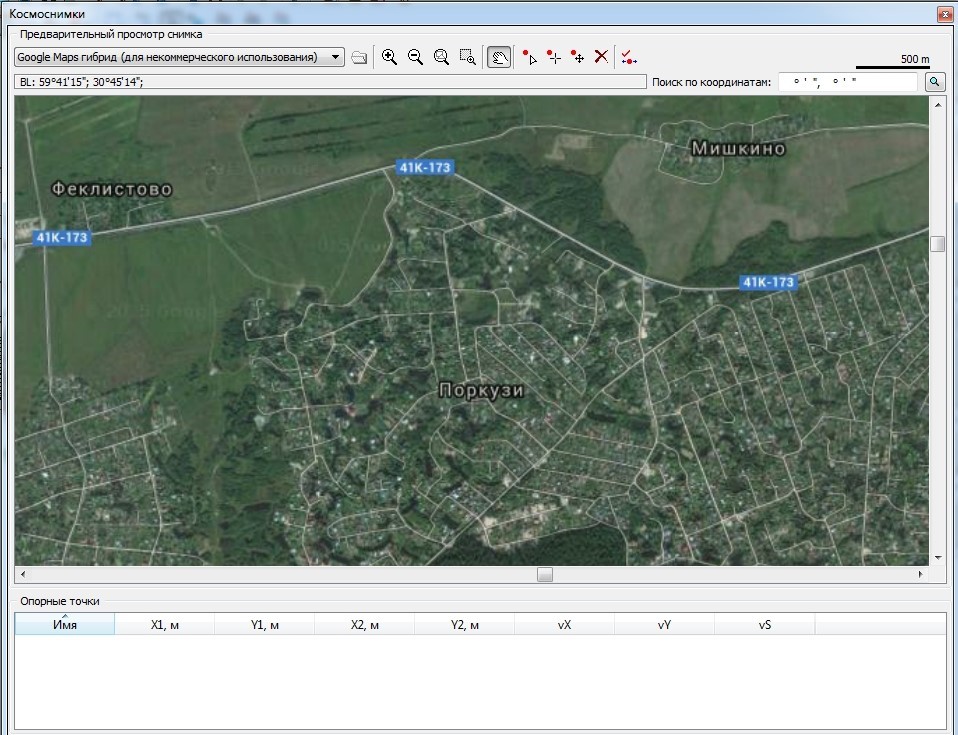
Task: Close the Космоснимки window
Action: [x=943, y=14]
